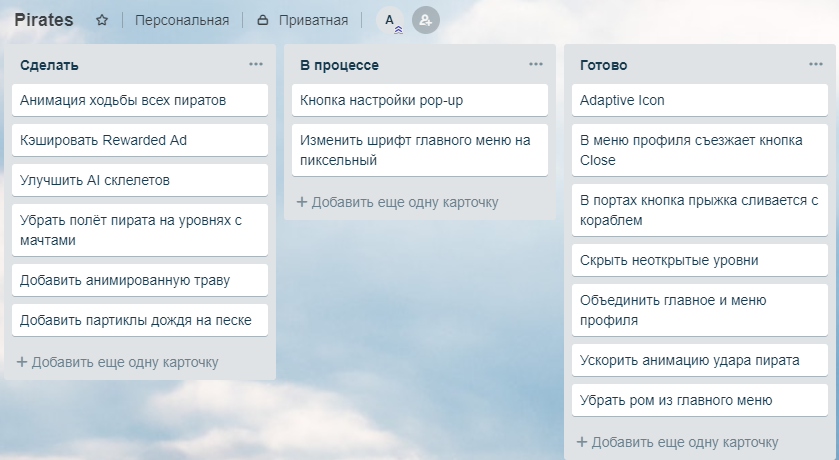This screenshot has height=460, width=839.
Task: Open the В процессе list menu dots
Action: (x=536, y=64)
